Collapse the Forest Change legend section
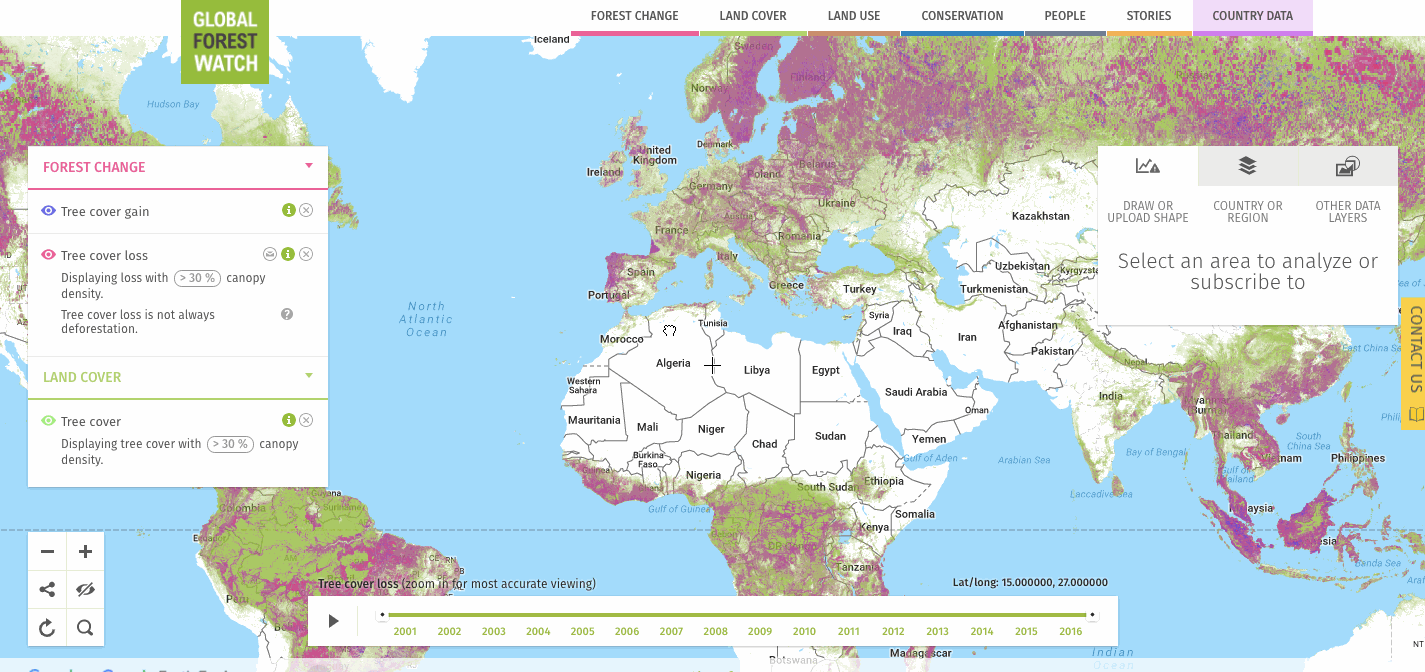 (309, 166)
